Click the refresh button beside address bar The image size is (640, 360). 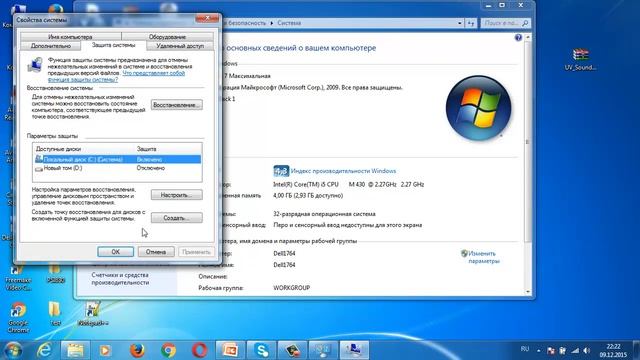pos(471,23)
